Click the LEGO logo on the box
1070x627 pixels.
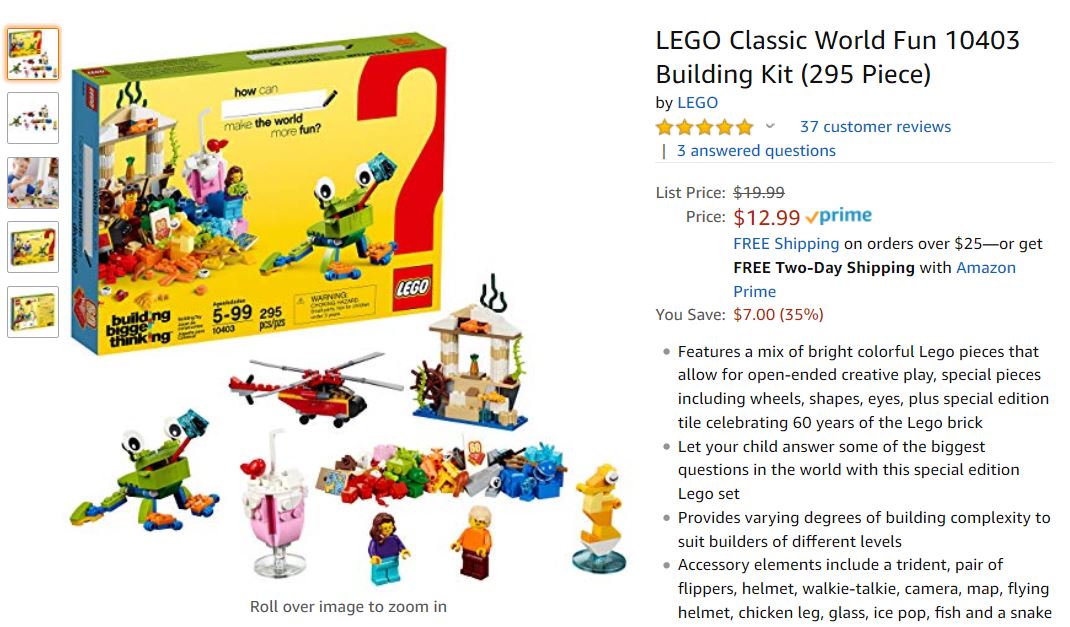(x=412, y=287)
